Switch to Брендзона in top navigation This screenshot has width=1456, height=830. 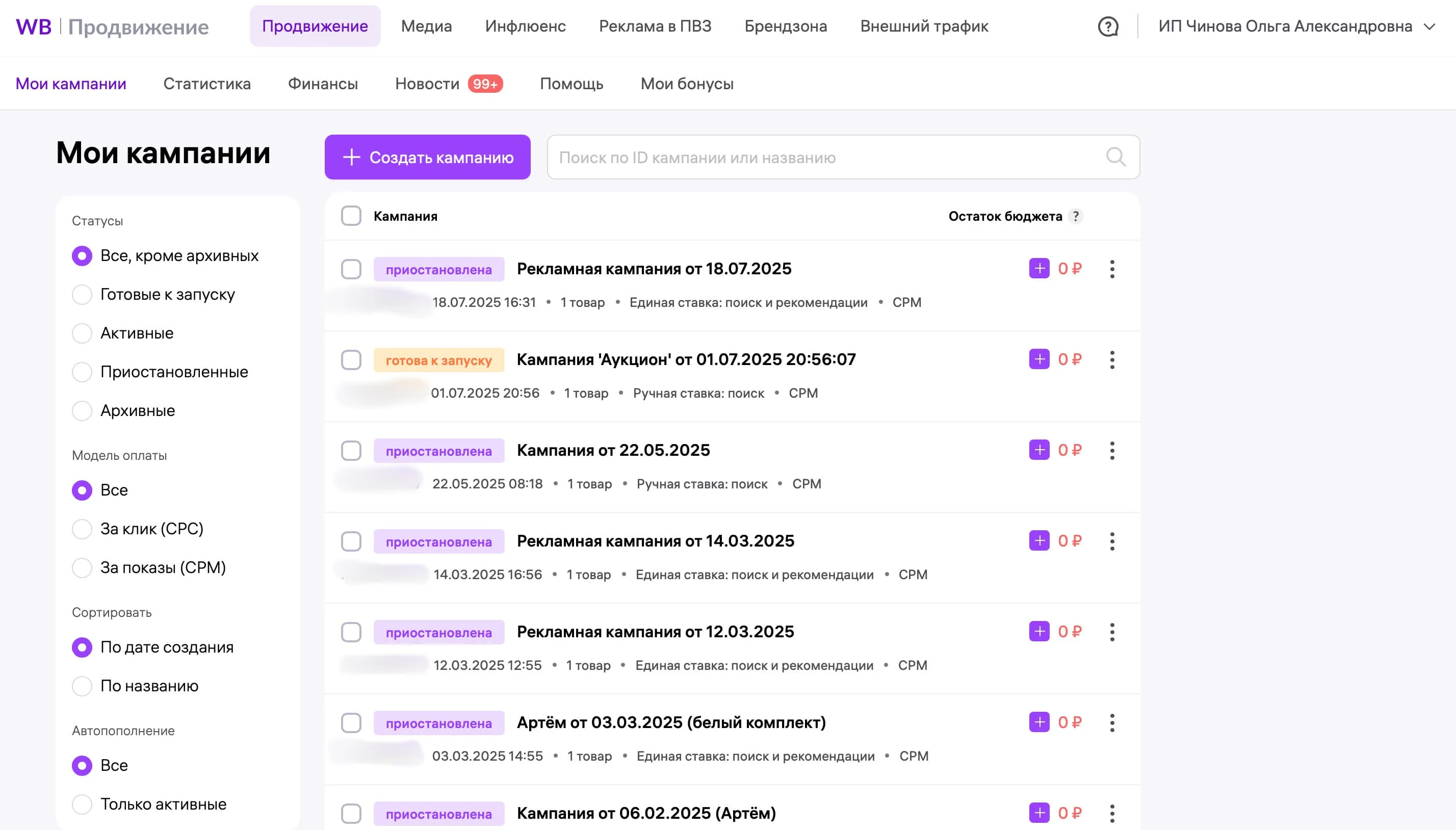tap(785, 27)
